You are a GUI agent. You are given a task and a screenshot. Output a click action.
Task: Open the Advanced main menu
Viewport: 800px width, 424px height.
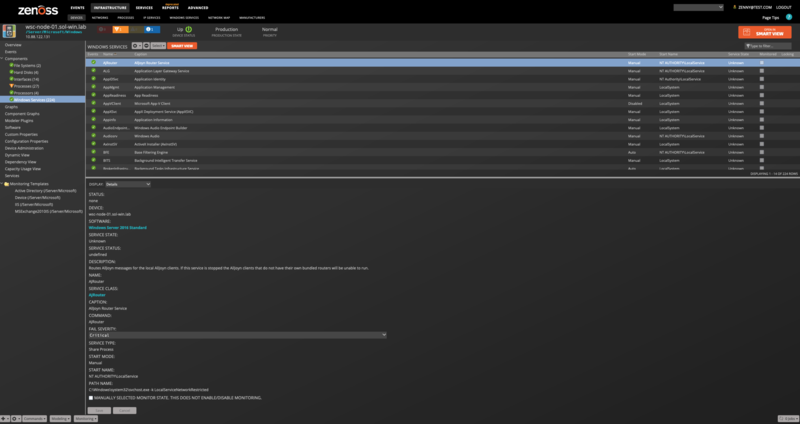(x=198, y=8)
